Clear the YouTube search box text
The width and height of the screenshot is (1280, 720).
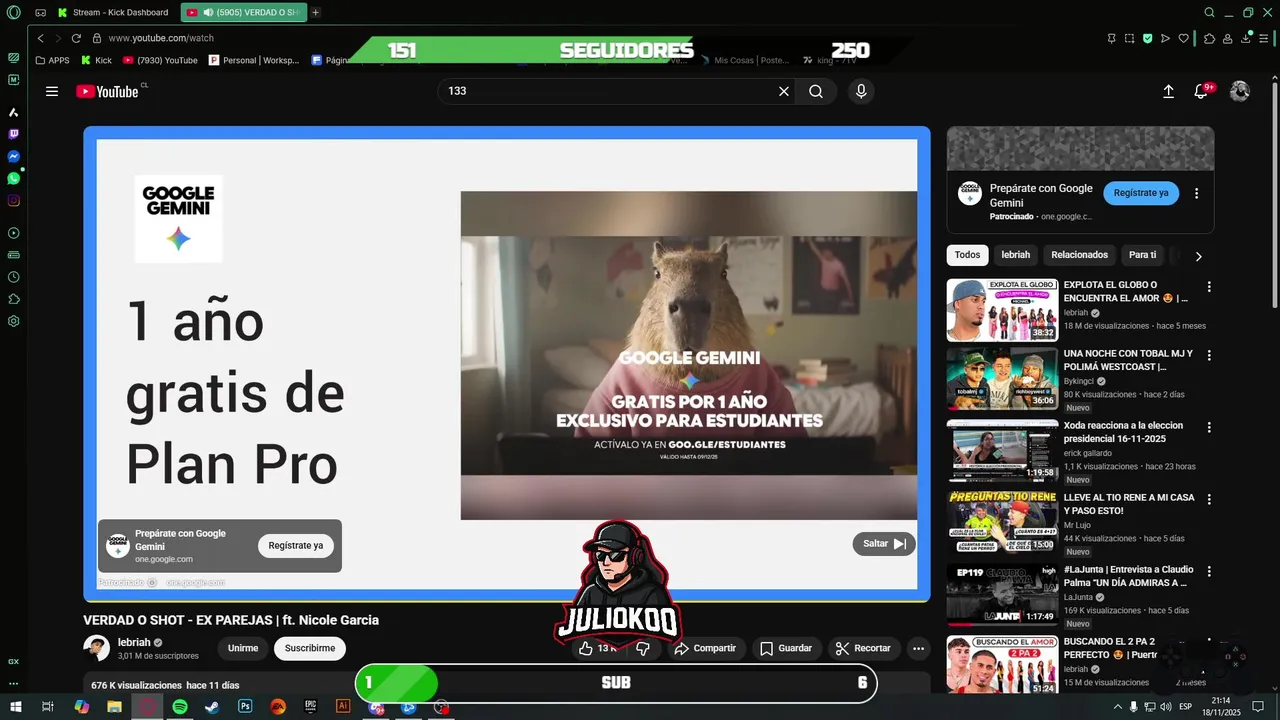point(784,91)
